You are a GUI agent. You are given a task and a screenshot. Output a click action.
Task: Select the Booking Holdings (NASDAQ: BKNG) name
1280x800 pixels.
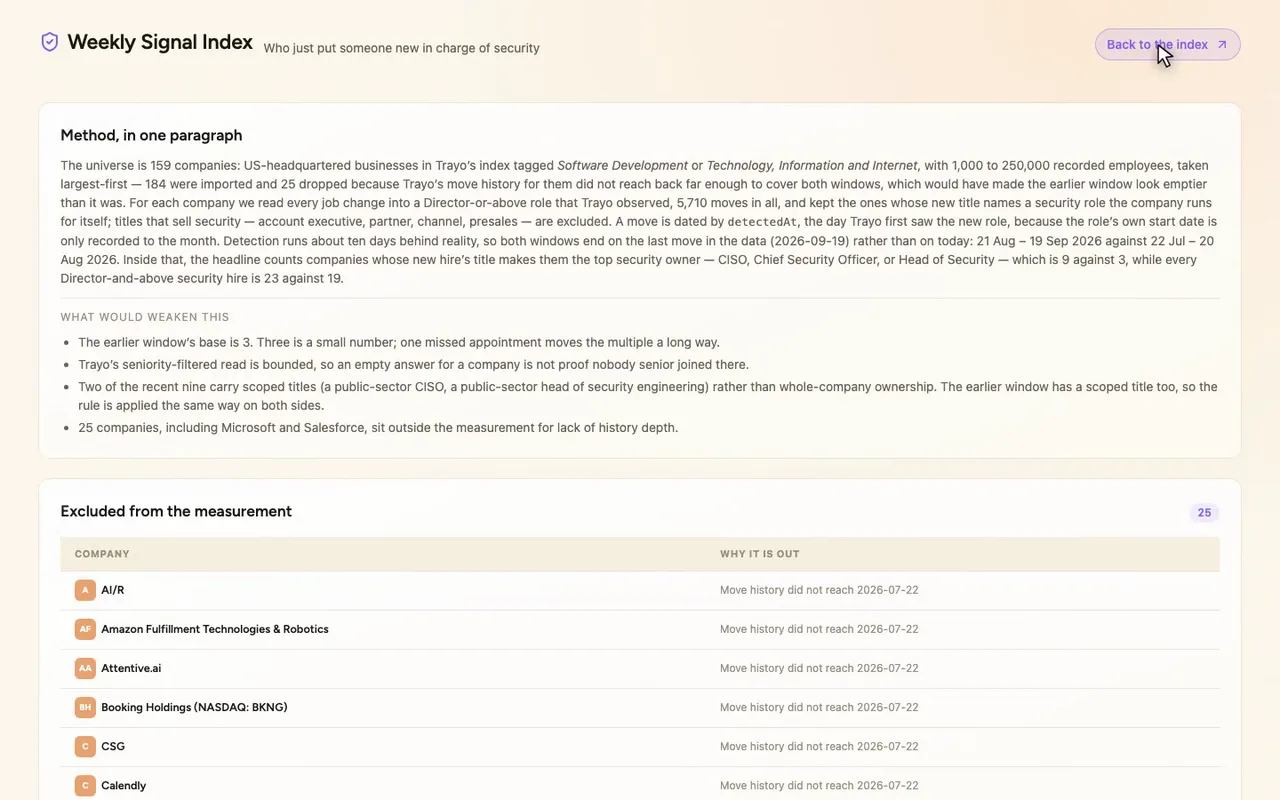click(194, 707)
